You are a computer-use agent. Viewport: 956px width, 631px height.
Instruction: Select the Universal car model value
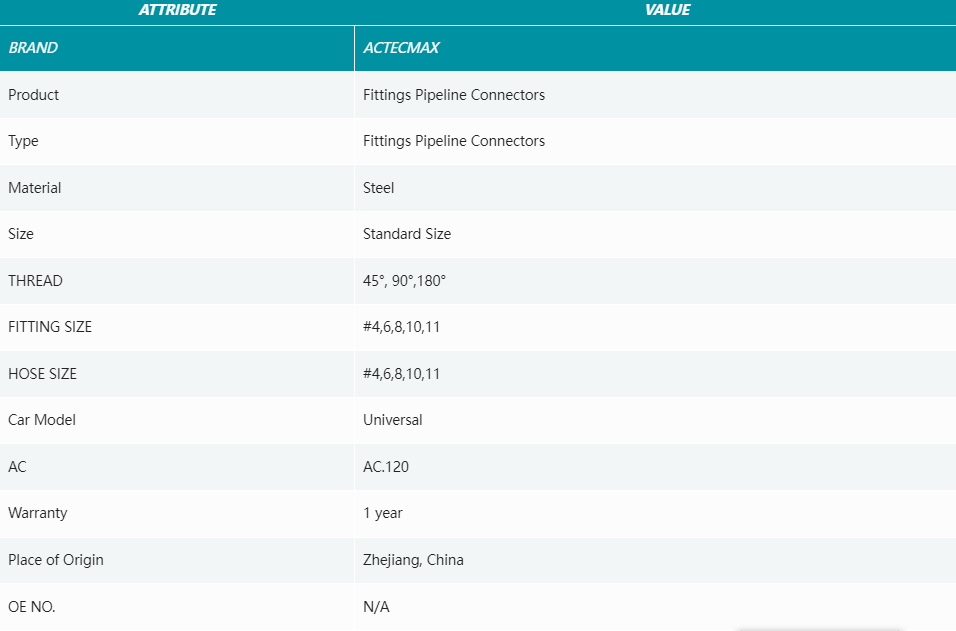pos(393,420)
